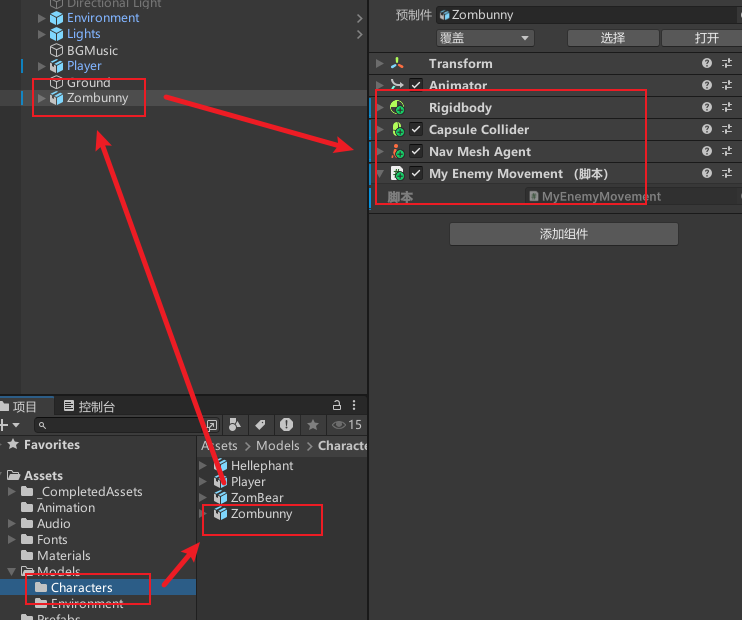Open help for My Enemy Movement script

click(707, 173)
